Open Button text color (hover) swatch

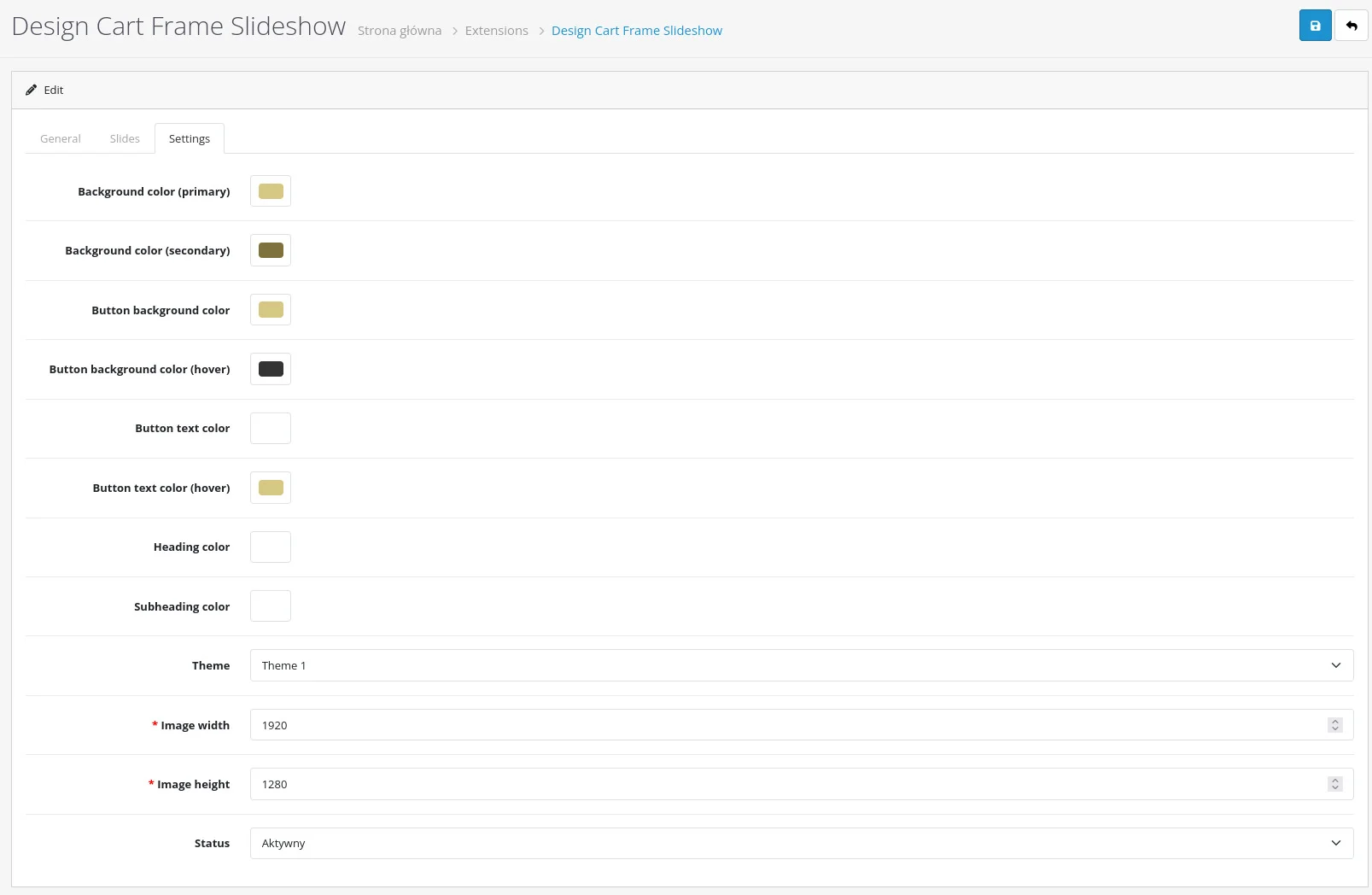[271, 488]
